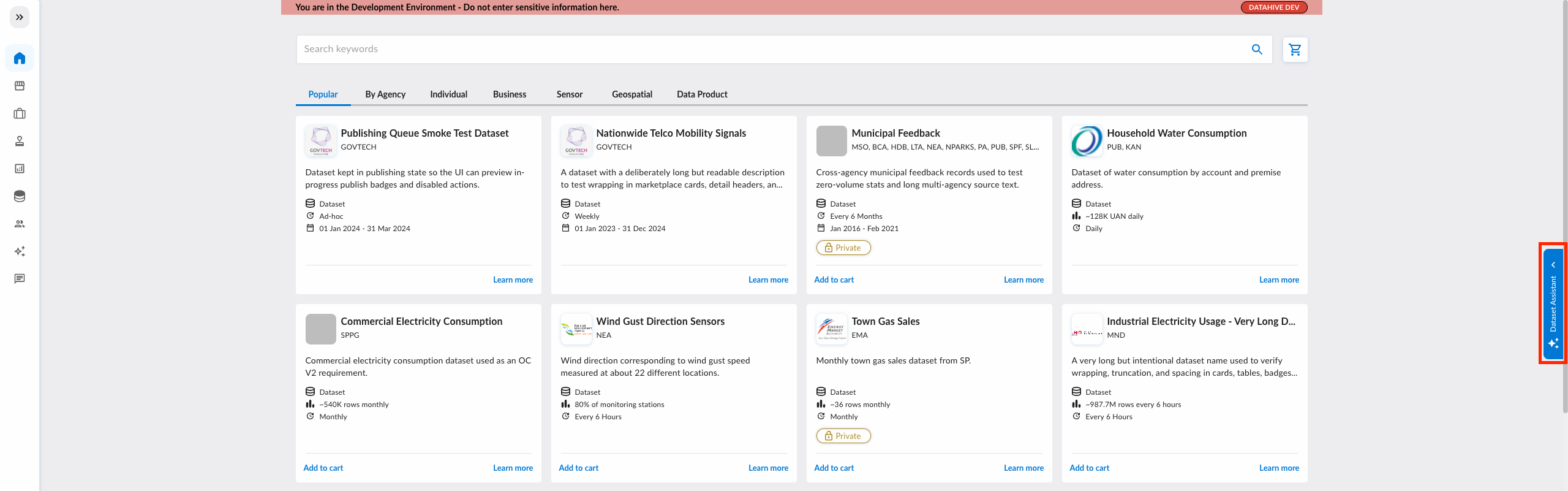This screenshot has height=491, width=1568.
Task: Open the Nationwide Telco Mobility Signals title
Action: 671,133
